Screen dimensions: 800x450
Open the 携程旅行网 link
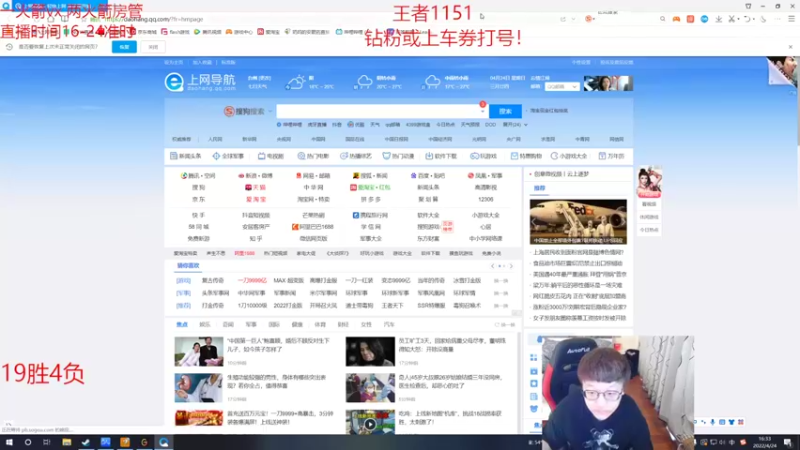click(370, 215)
